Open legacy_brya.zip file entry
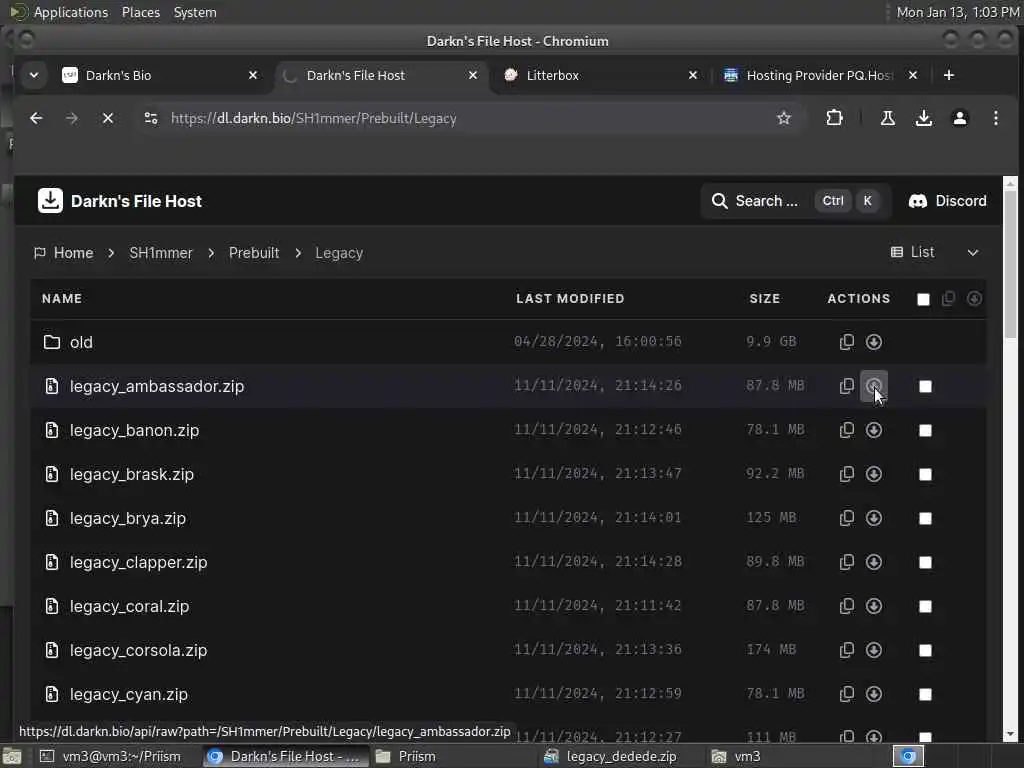 [x=127, y=518]
